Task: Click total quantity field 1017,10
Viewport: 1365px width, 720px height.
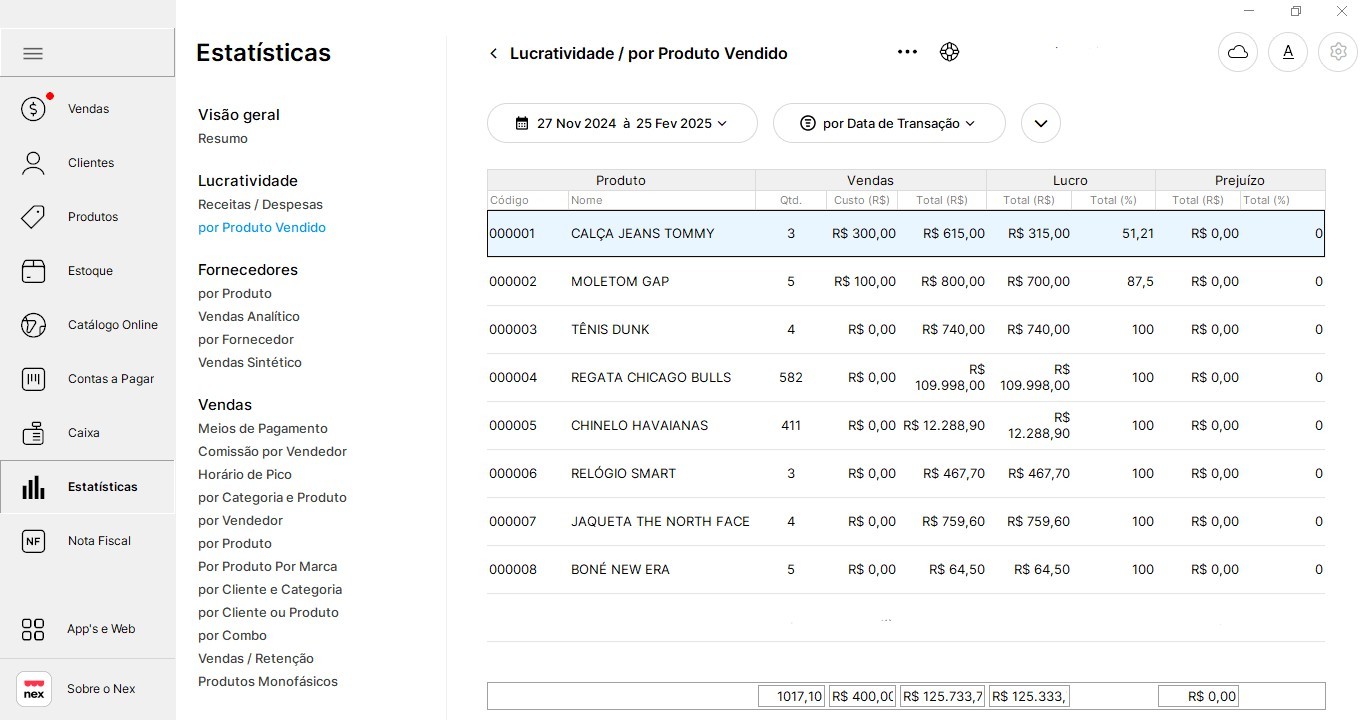Action: pos(791,696)
